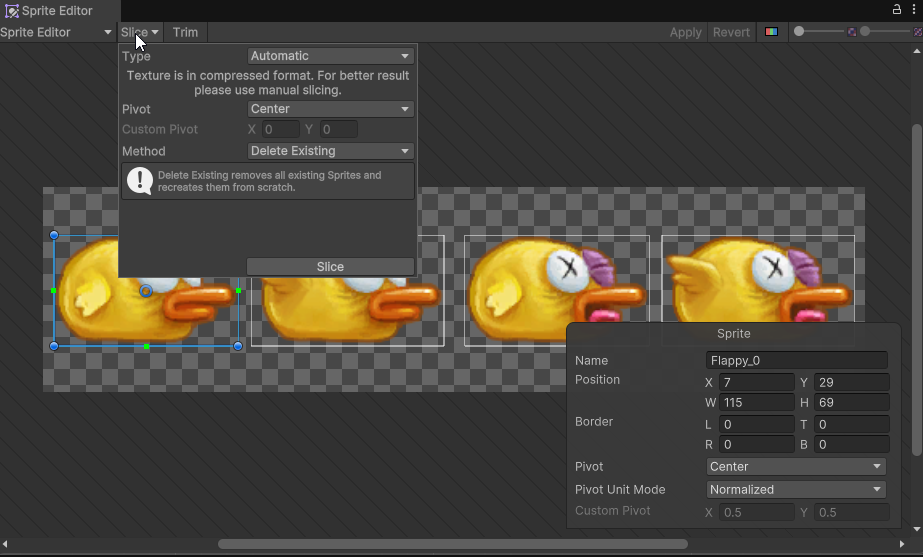Open the Sprite Editor mode dropdown

(x=57, y=32)
